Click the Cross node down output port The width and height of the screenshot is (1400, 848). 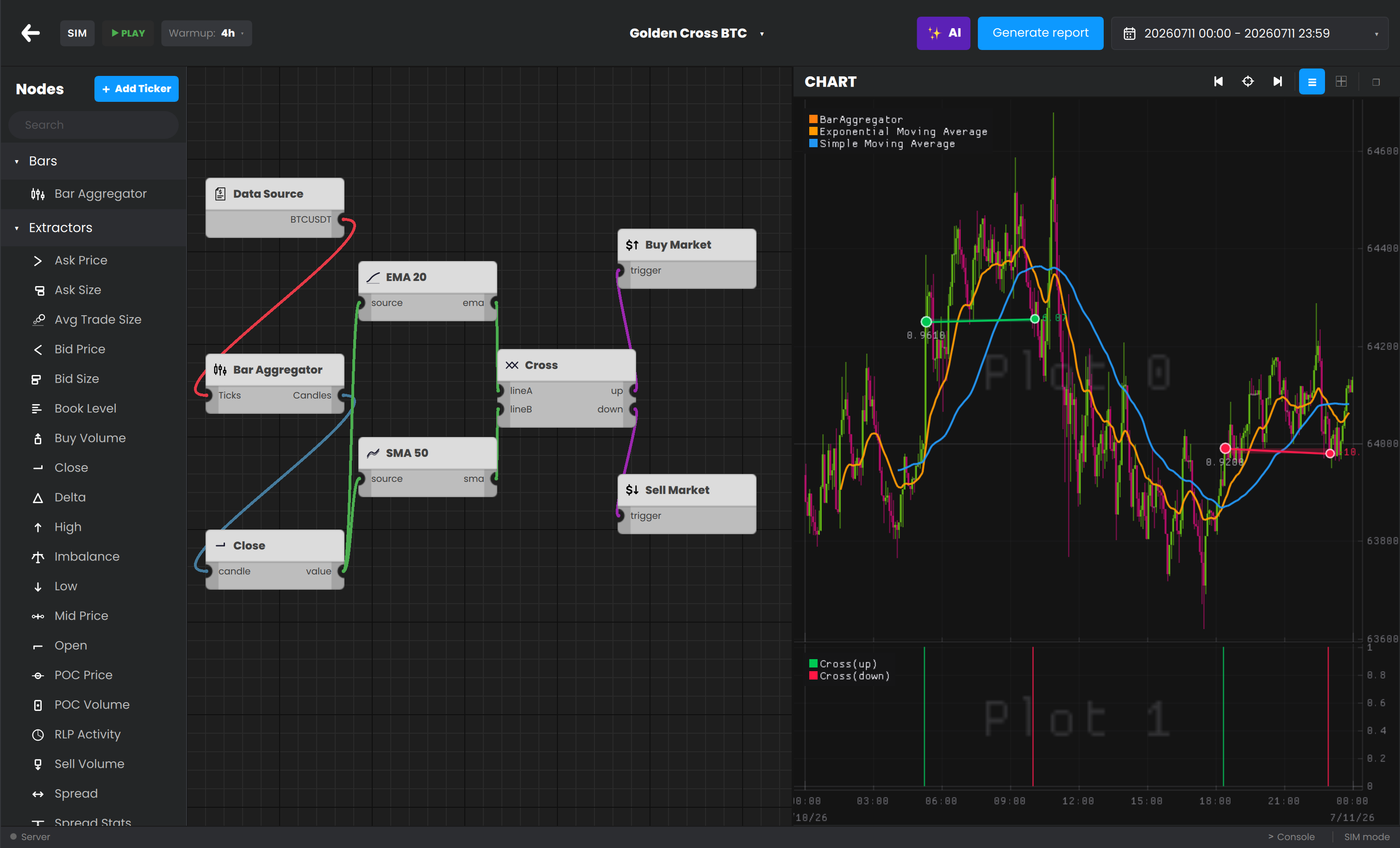click(x=633, y=410)
